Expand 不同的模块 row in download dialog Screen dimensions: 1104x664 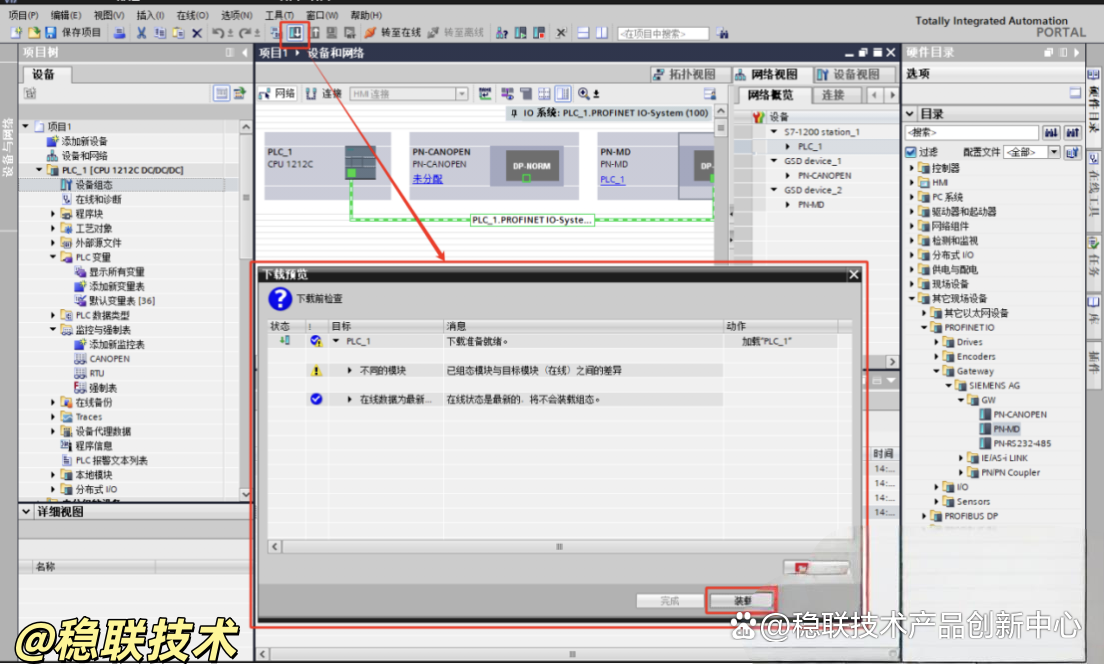pyautogui.click(x=350, y=370)
